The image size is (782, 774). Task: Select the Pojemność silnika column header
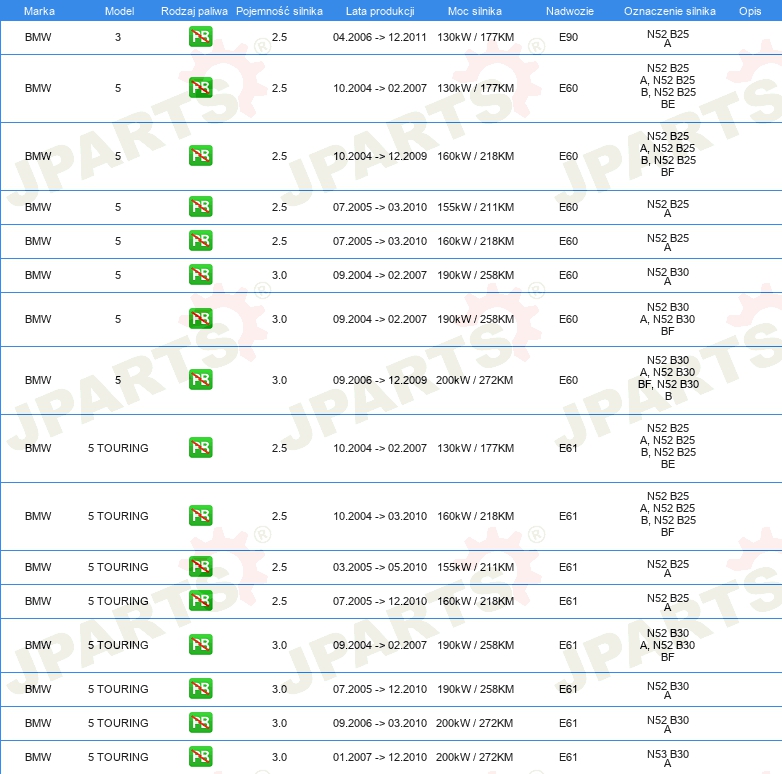coord(279,10)
